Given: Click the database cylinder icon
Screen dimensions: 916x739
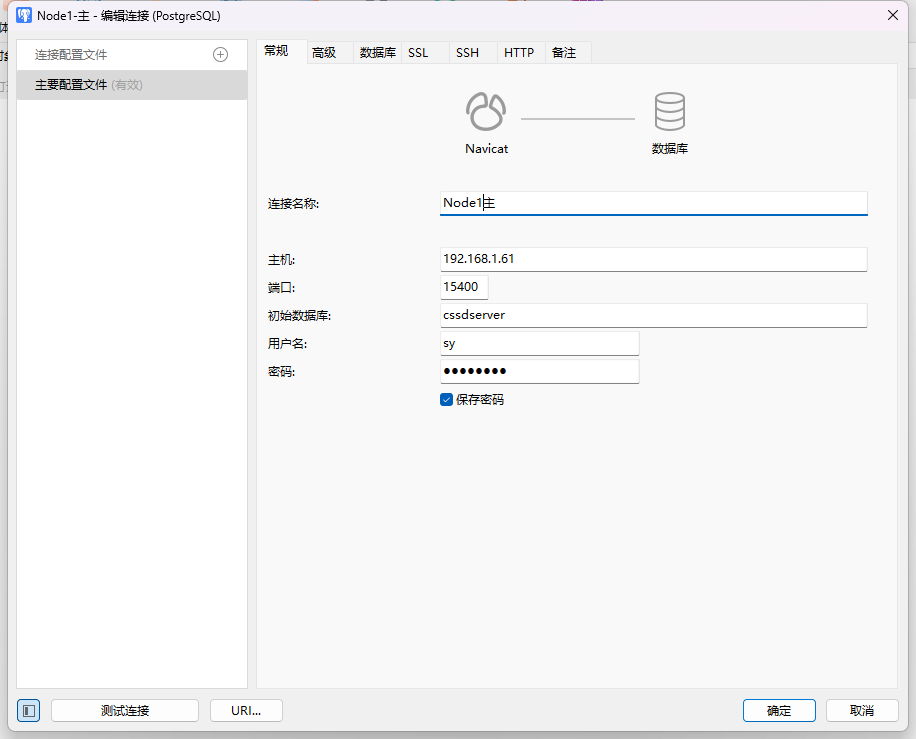Looking at the screenshot, I should 669,112.
